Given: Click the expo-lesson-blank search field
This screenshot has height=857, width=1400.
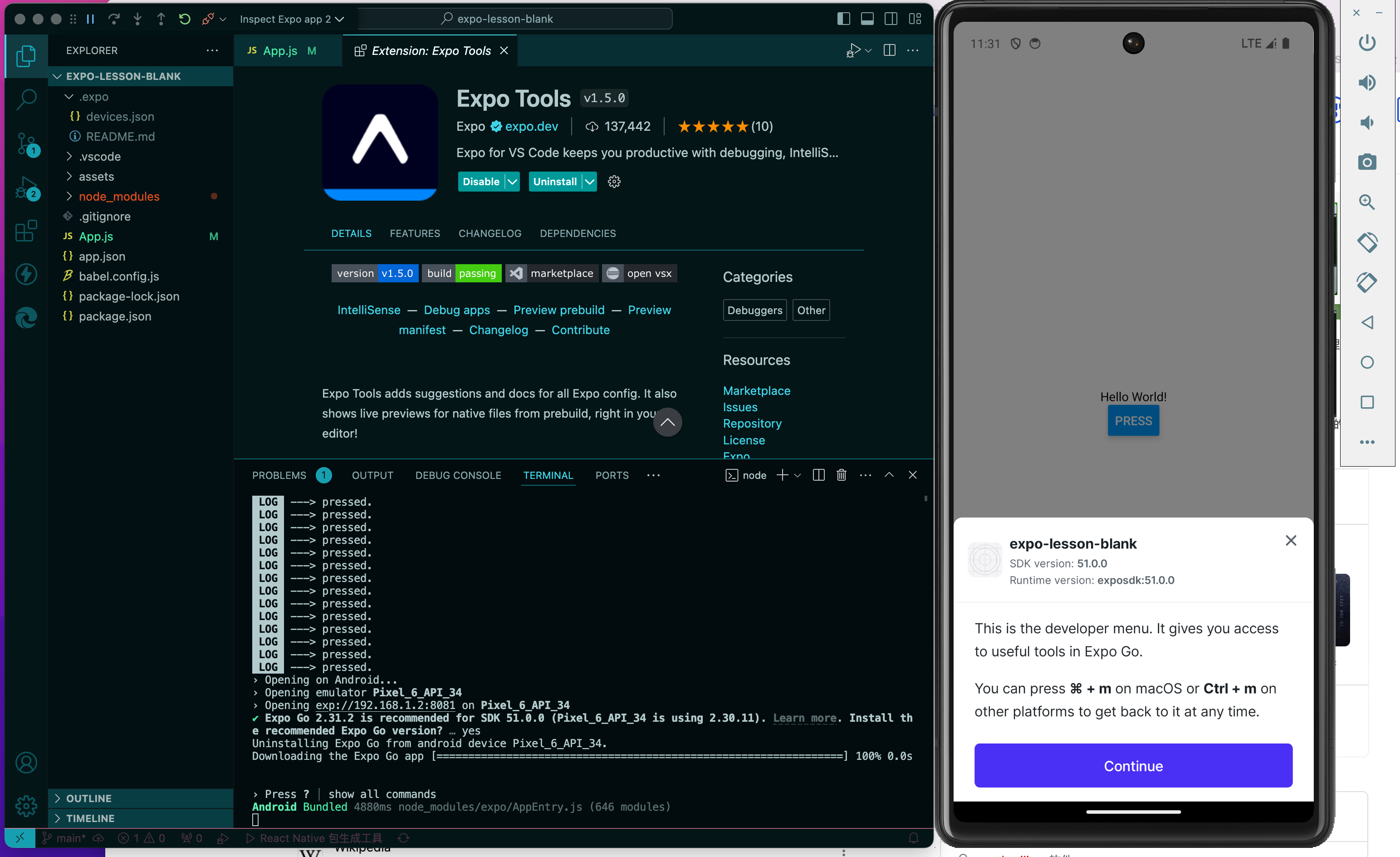Looking at the screenshot, I should 514,19.
